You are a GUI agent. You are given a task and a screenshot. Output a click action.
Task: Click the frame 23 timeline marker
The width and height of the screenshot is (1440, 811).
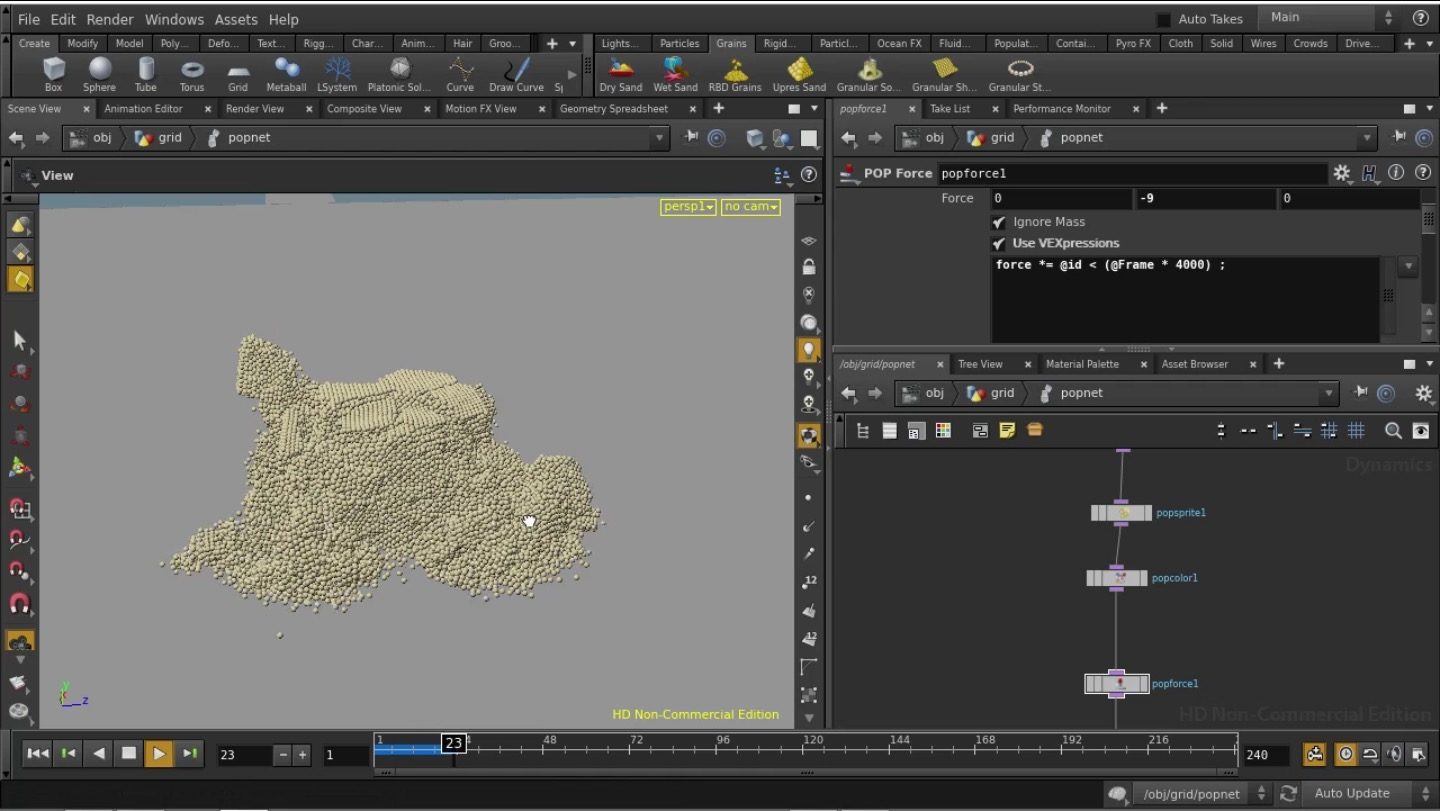coord(454,743)
